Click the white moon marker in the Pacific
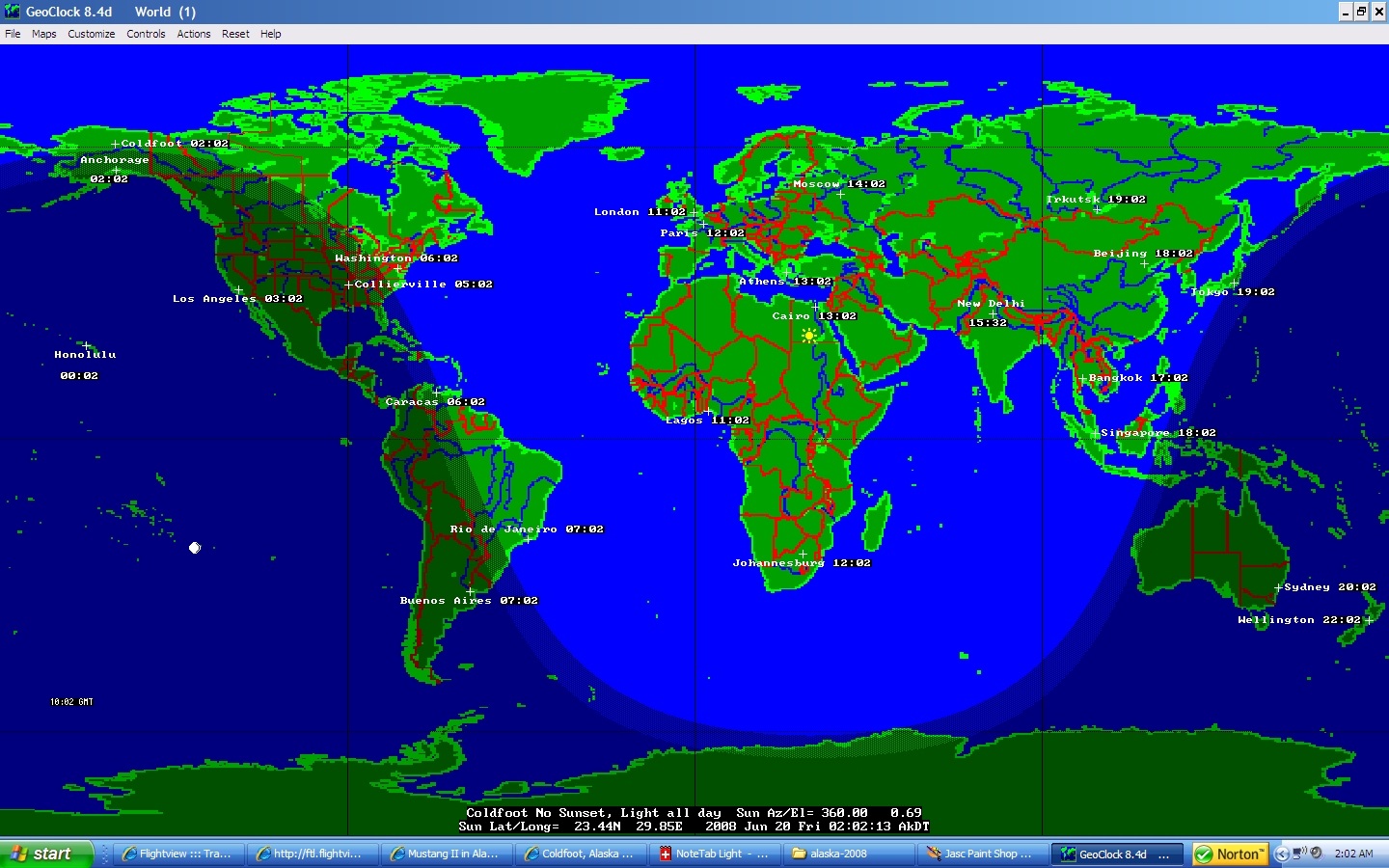The height and width of the screenshot is (868, 1389). (195, 548)
